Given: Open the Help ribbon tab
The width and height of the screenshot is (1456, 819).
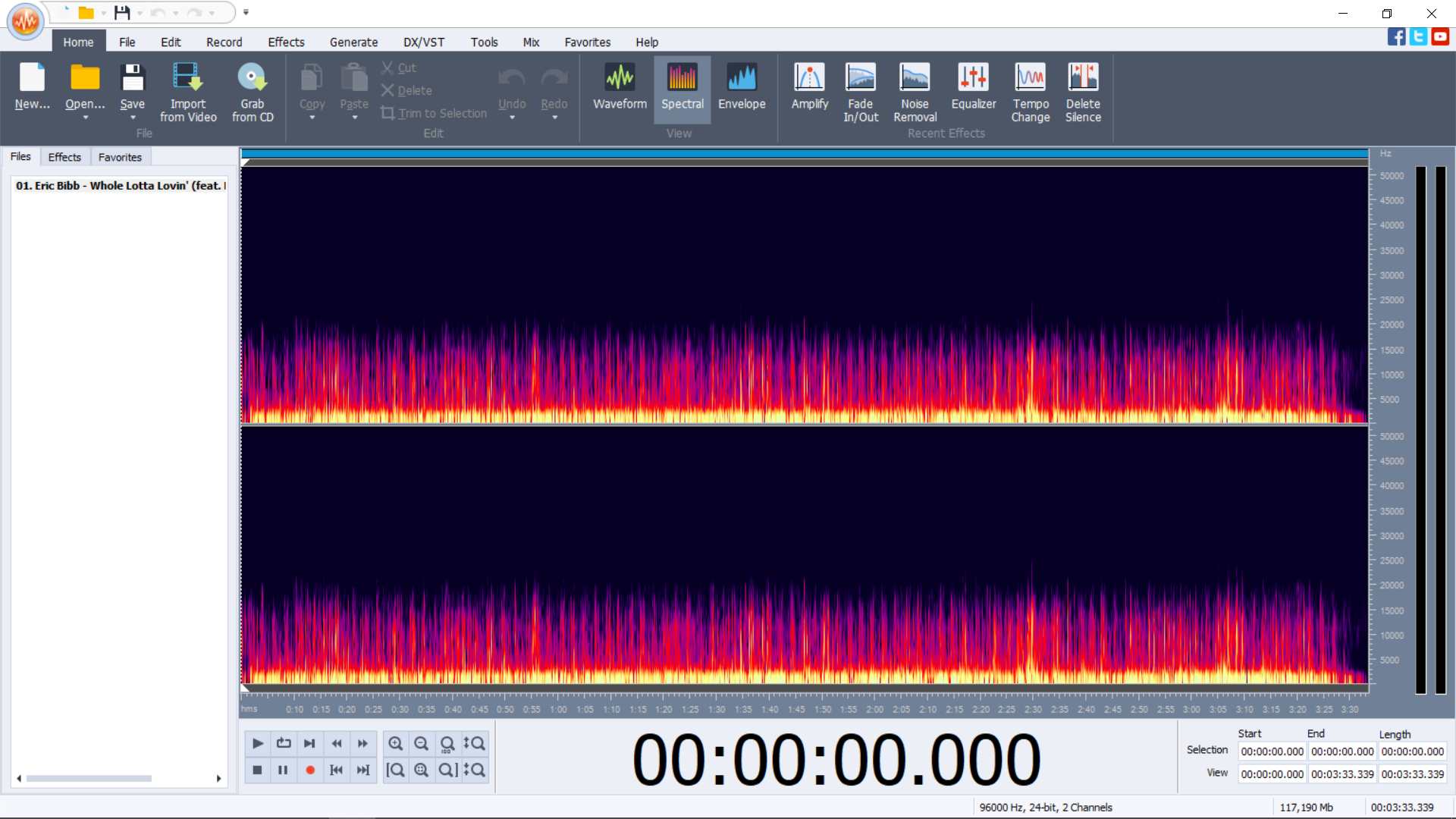Looking at the screenshot, I should (647, 42).
